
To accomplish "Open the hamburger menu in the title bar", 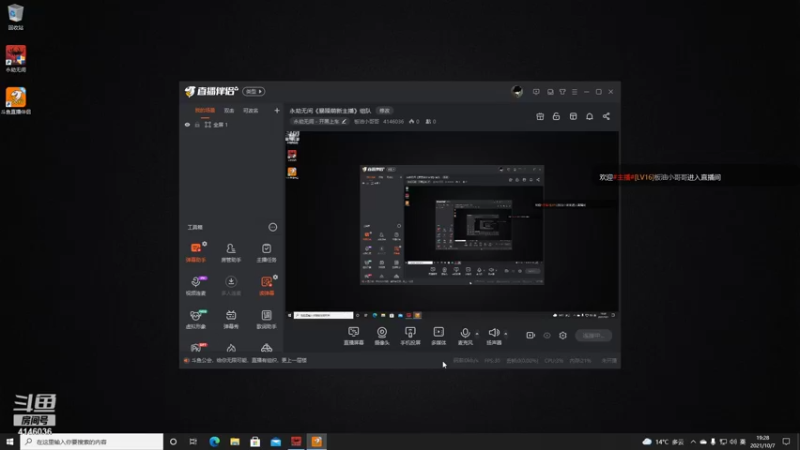I will (574, 92).
